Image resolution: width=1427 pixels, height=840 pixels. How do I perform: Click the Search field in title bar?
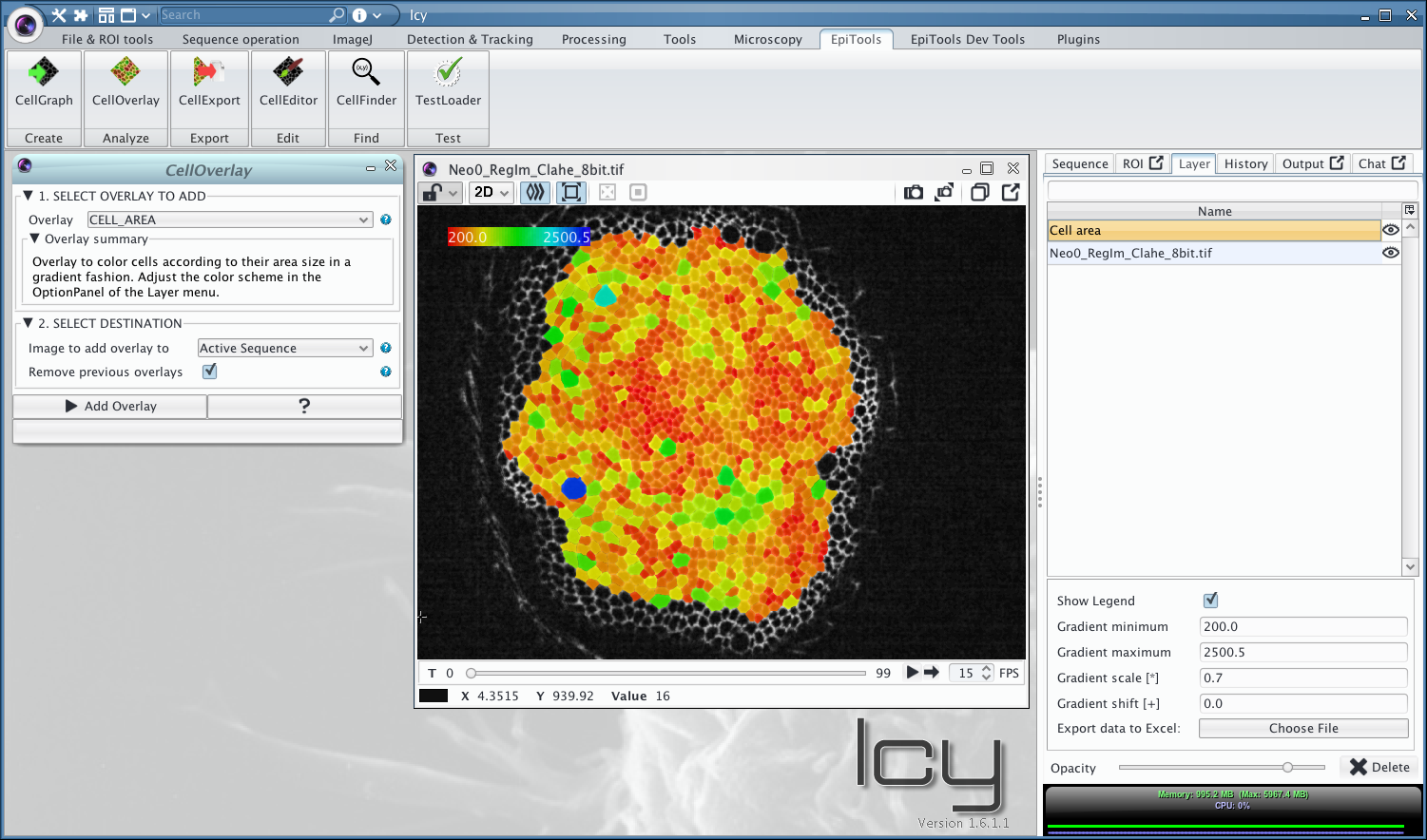click(x=243, y=15)
